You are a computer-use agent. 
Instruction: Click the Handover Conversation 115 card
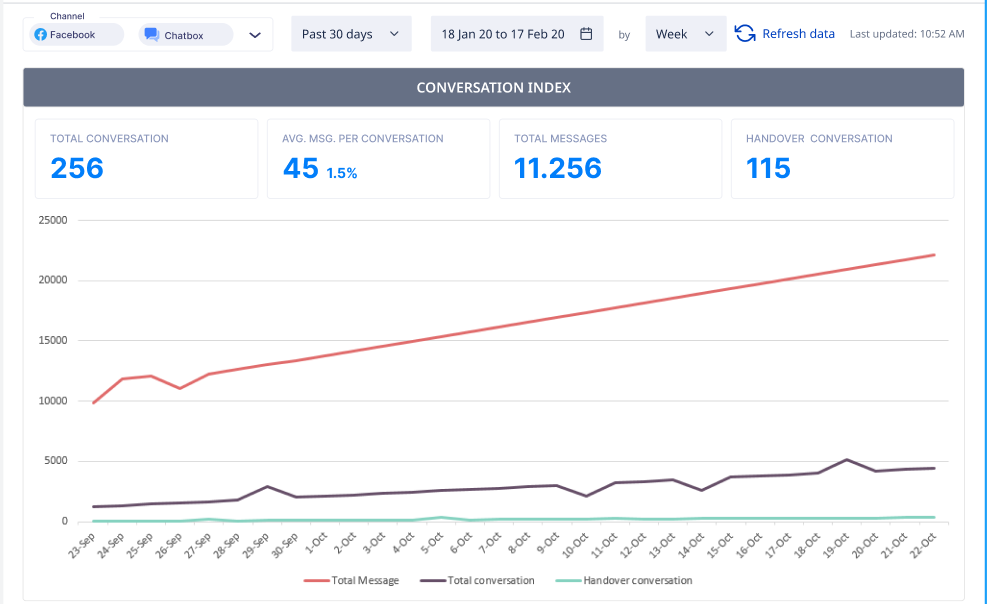coord(842,158)
